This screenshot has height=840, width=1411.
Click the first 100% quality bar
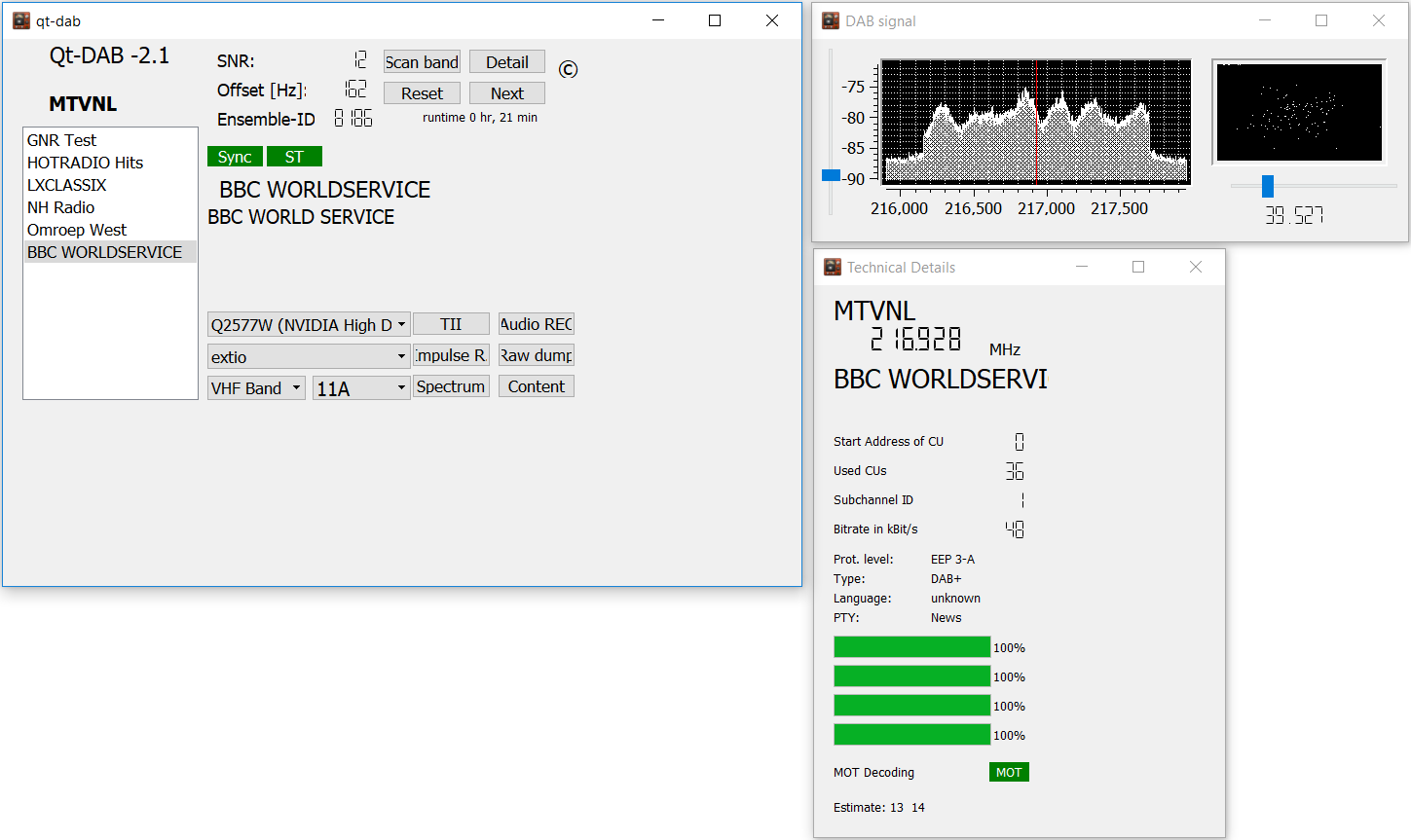click(x=911, y=647)
